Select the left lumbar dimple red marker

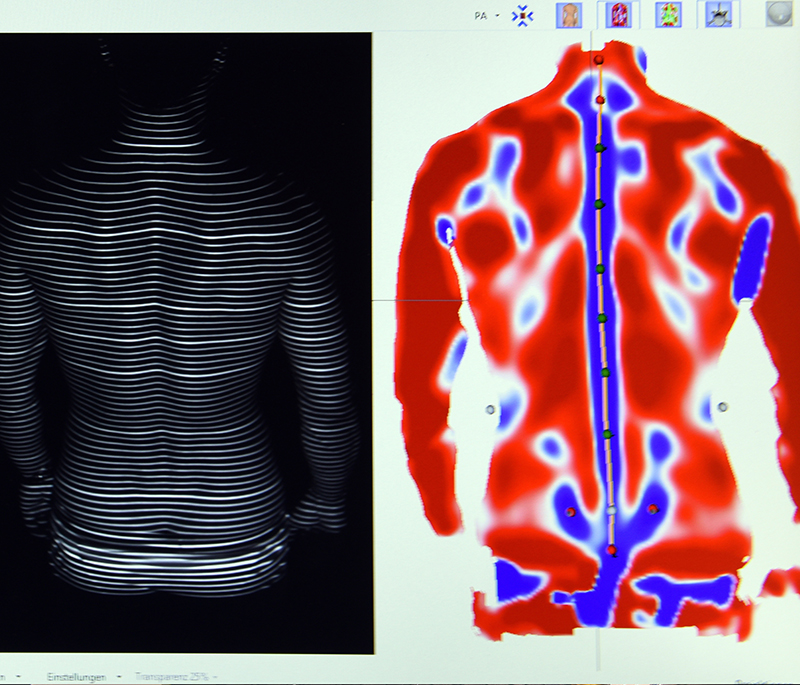click(570, 512)
